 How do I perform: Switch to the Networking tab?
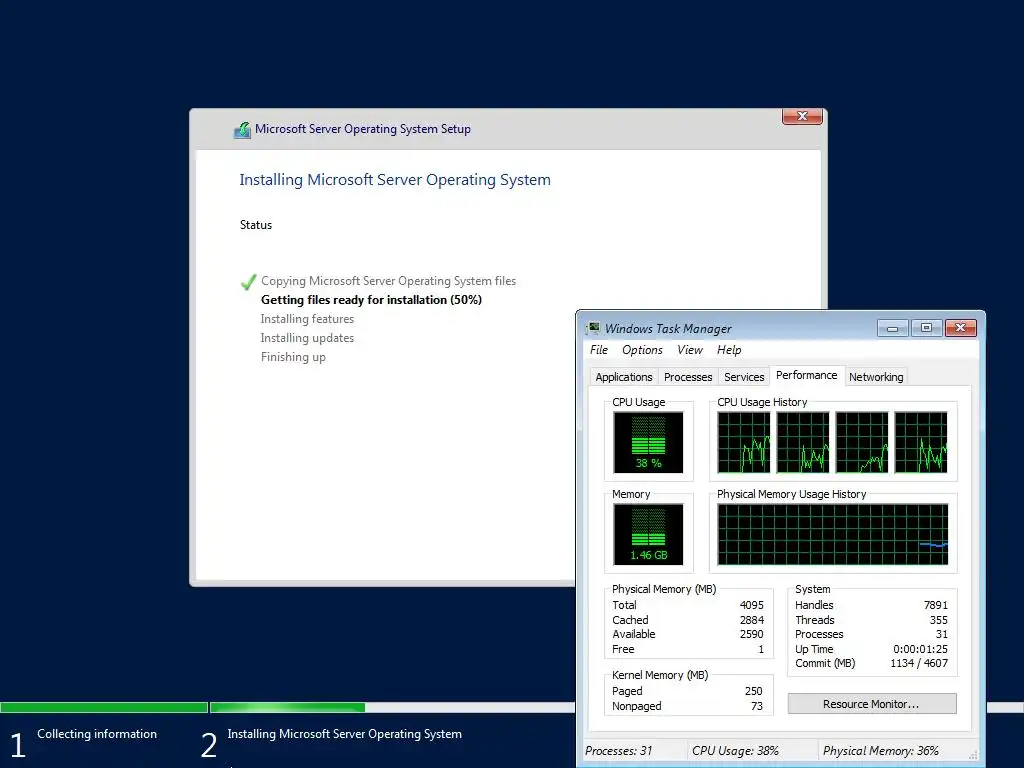(876, 377)
